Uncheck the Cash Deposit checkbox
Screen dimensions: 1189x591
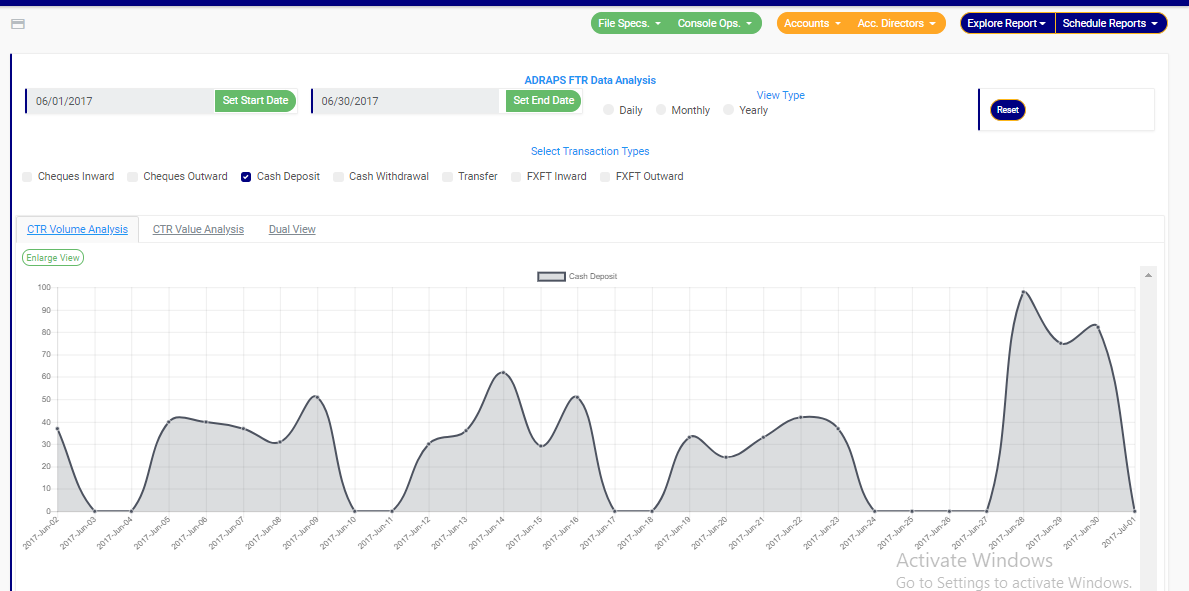pyautogui.click(x=246, y=177)
